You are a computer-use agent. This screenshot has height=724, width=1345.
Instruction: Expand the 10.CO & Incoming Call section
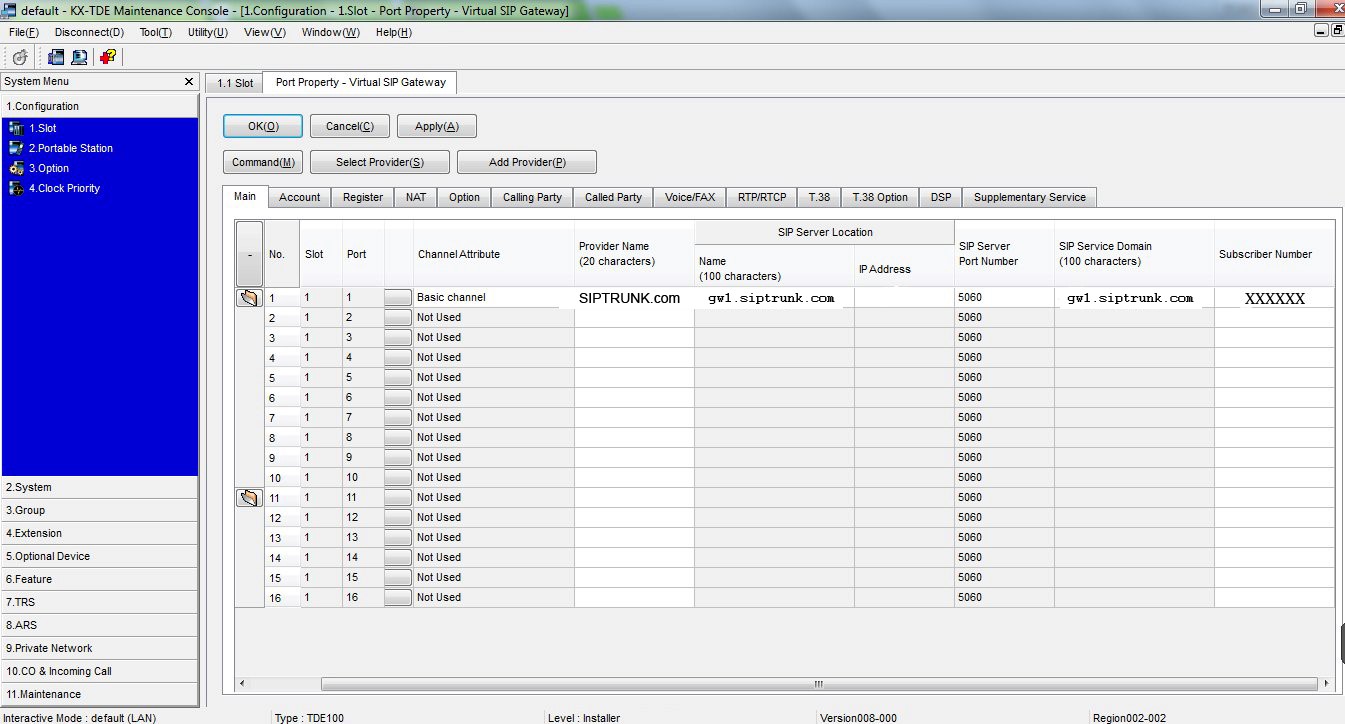100,672
